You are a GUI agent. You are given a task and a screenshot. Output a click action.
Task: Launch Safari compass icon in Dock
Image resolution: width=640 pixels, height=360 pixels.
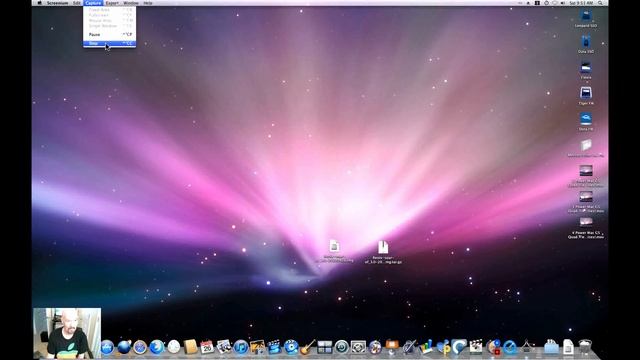(x=140, y=347)
